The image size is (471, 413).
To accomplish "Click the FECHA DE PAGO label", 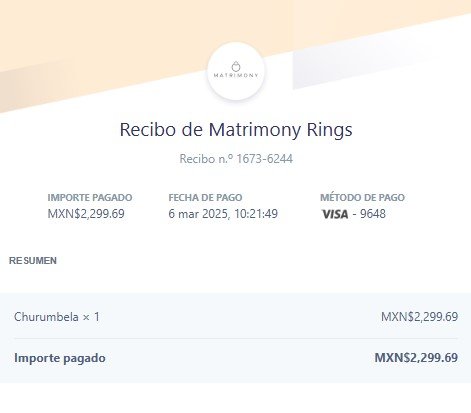I will 205,197.
